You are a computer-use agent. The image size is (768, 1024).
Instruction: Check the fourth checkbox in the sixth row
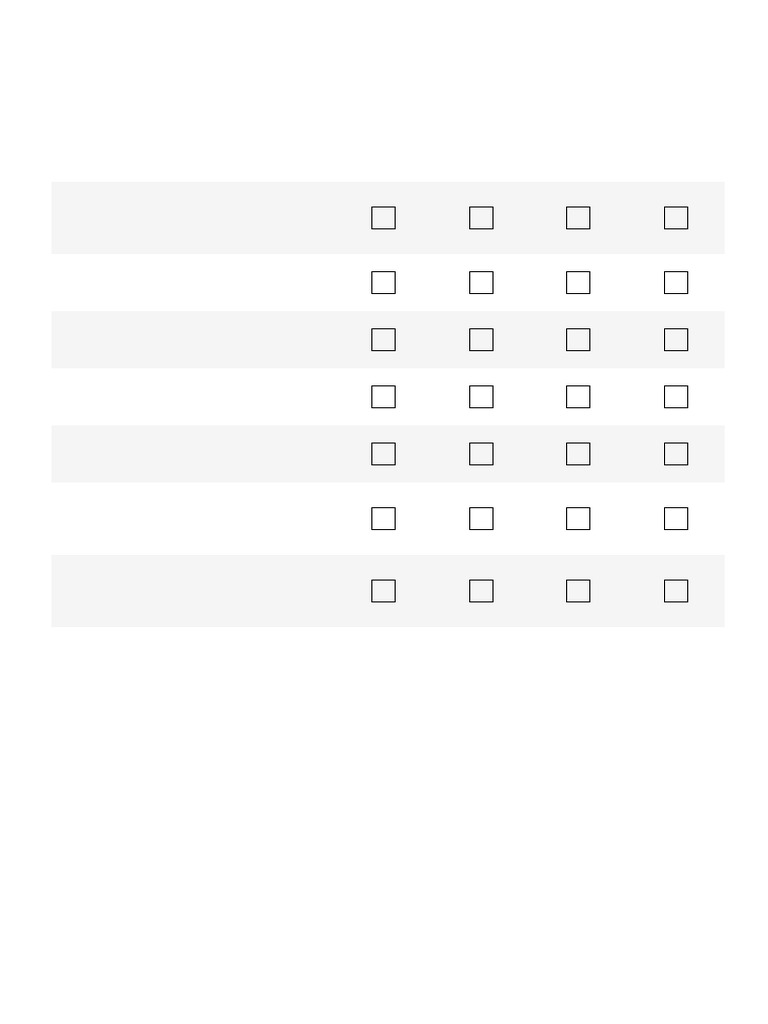click(676, 519)
